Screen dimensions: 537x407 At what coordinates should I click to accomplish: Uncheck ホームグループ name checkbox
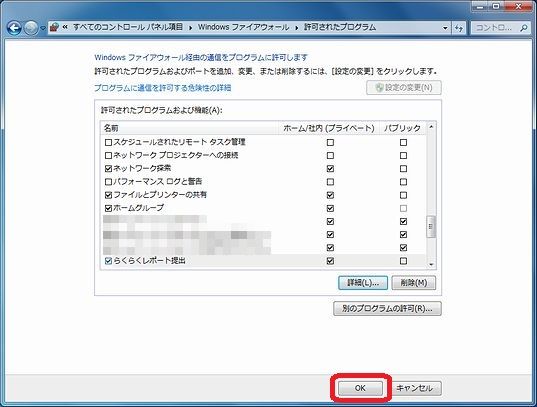(108, 208)
